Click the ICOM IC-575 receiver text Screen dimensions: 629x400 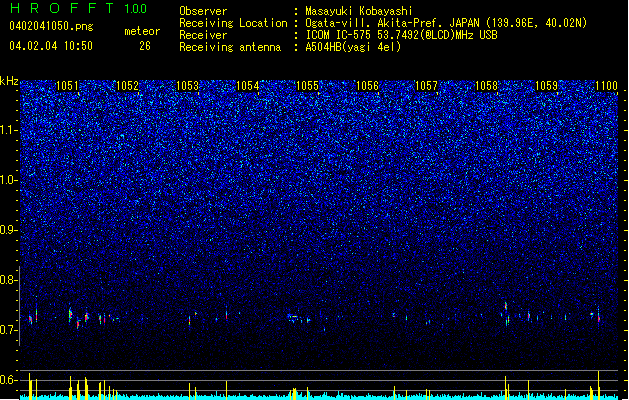click(401, 35)
